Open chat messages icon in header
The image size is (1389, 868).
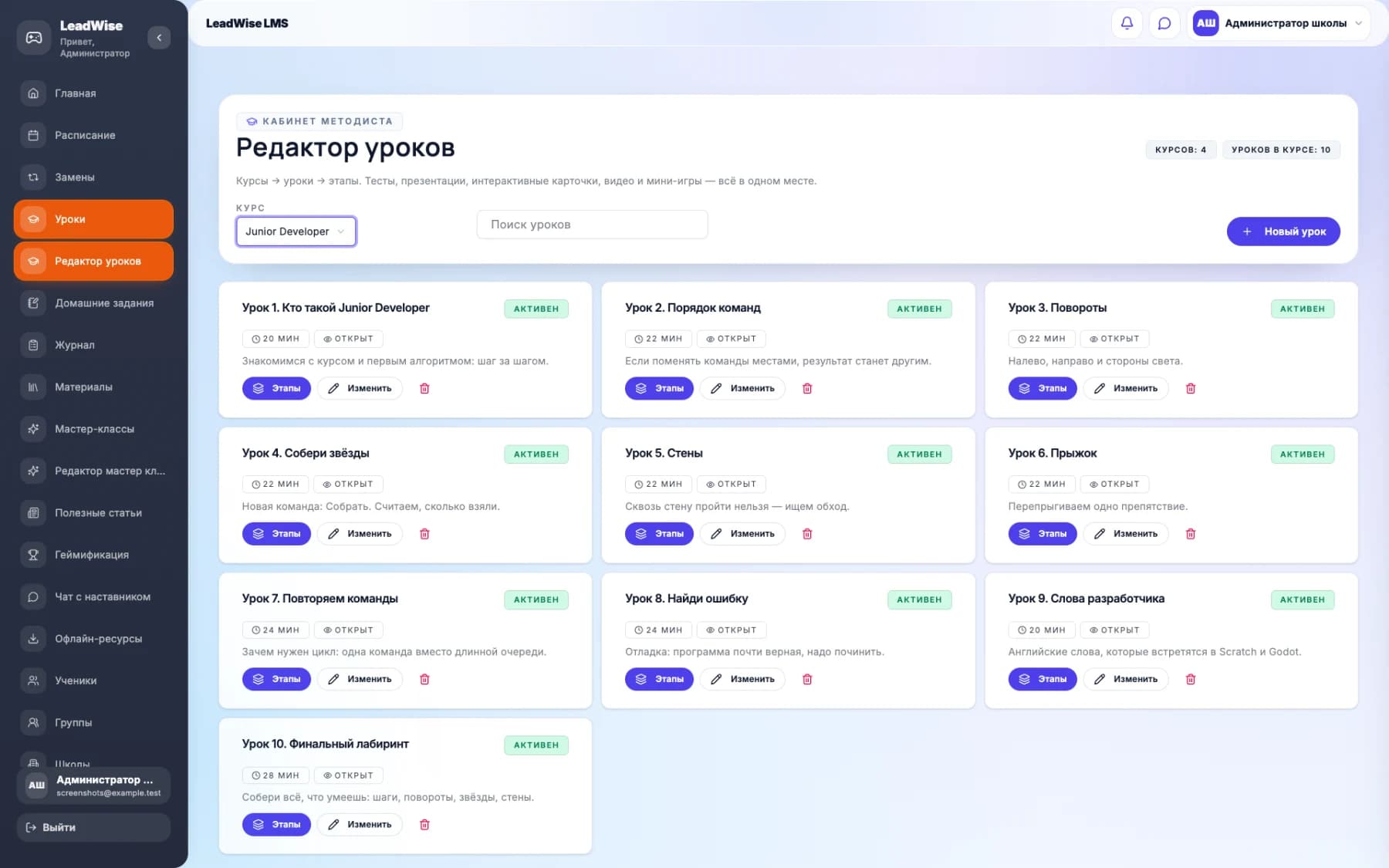(1164, 23)
